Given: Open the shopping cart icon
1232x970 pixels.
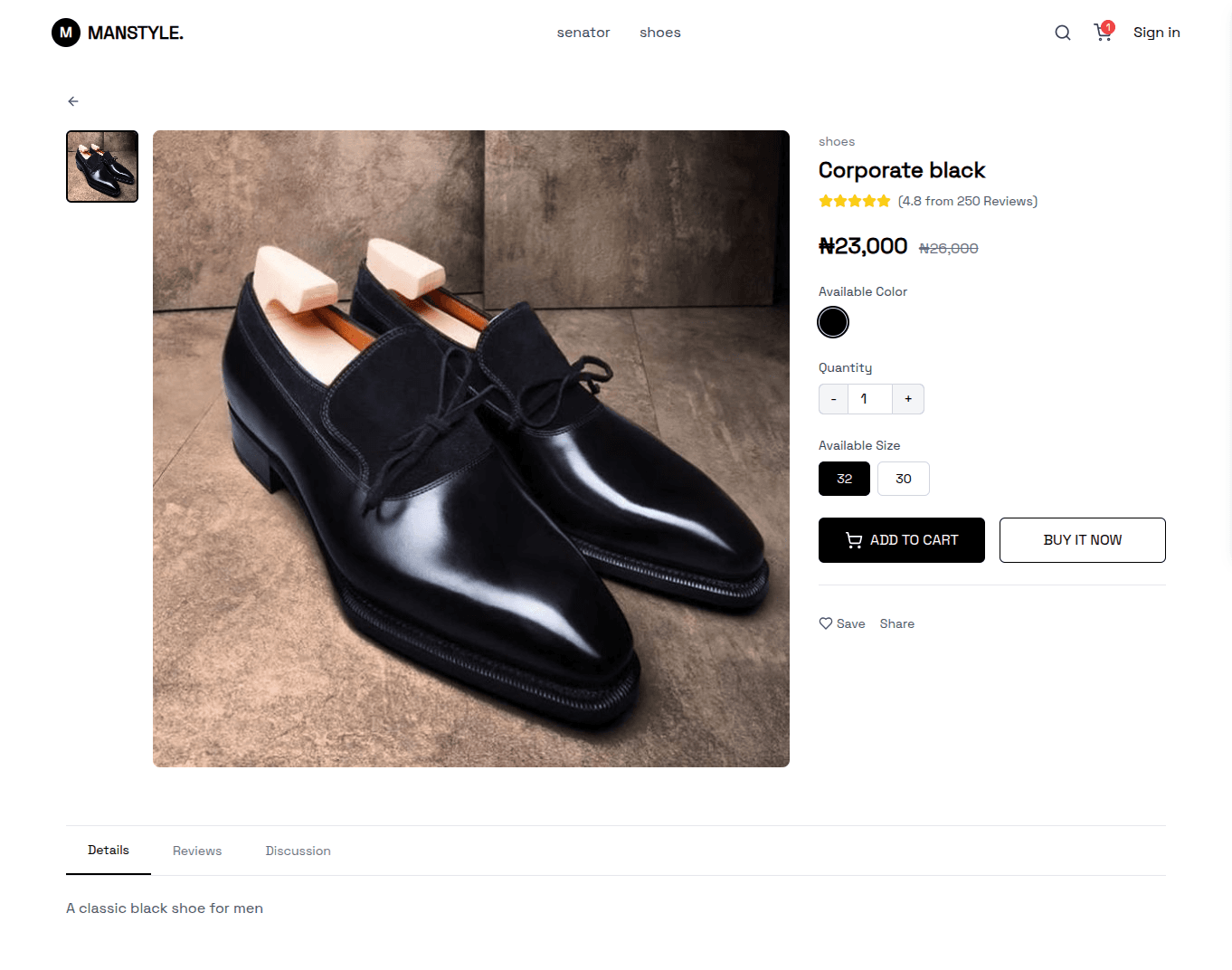Looking at the screenshot, I should click(1103, 33).
